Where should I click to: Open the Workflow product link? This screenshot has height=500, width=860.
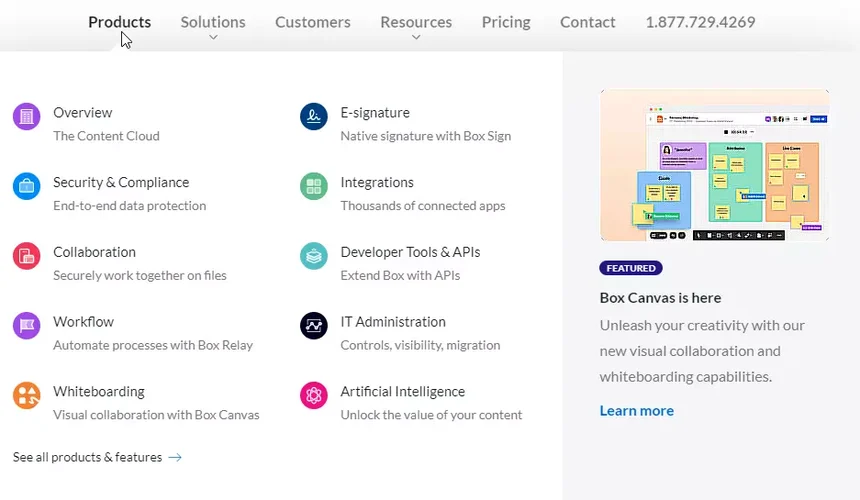pyautogui.click(x=83, y=321)
